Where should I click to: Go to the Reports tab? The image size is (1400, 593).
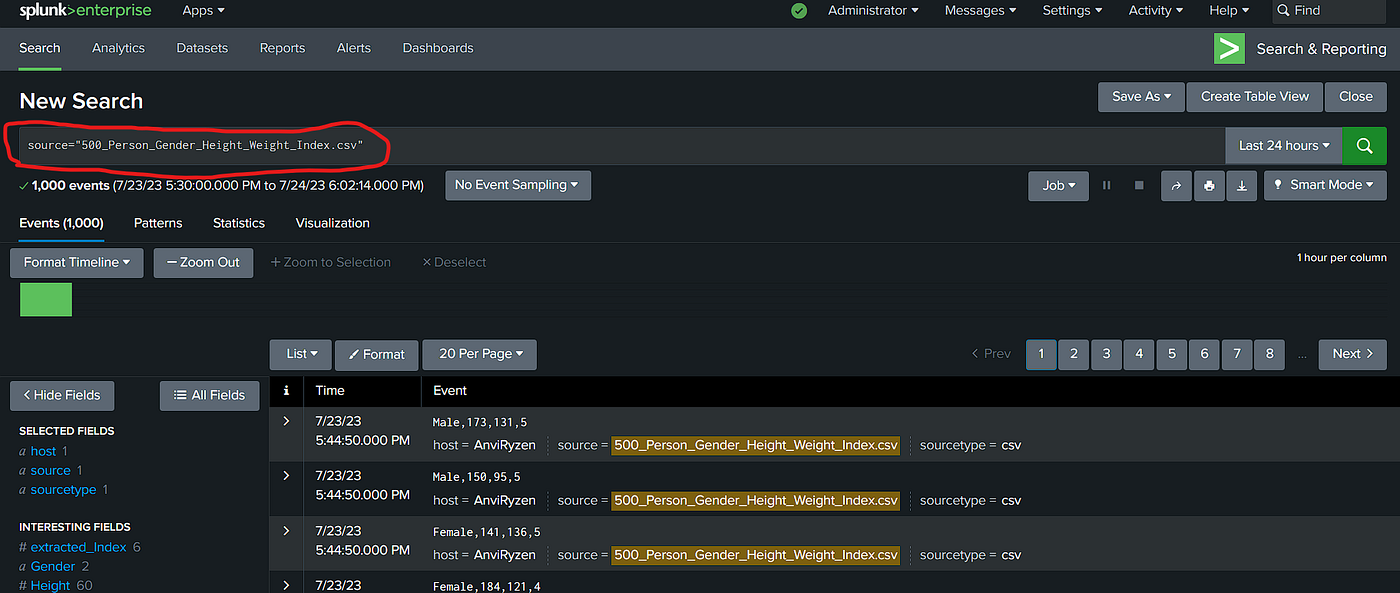pos(282,48)
